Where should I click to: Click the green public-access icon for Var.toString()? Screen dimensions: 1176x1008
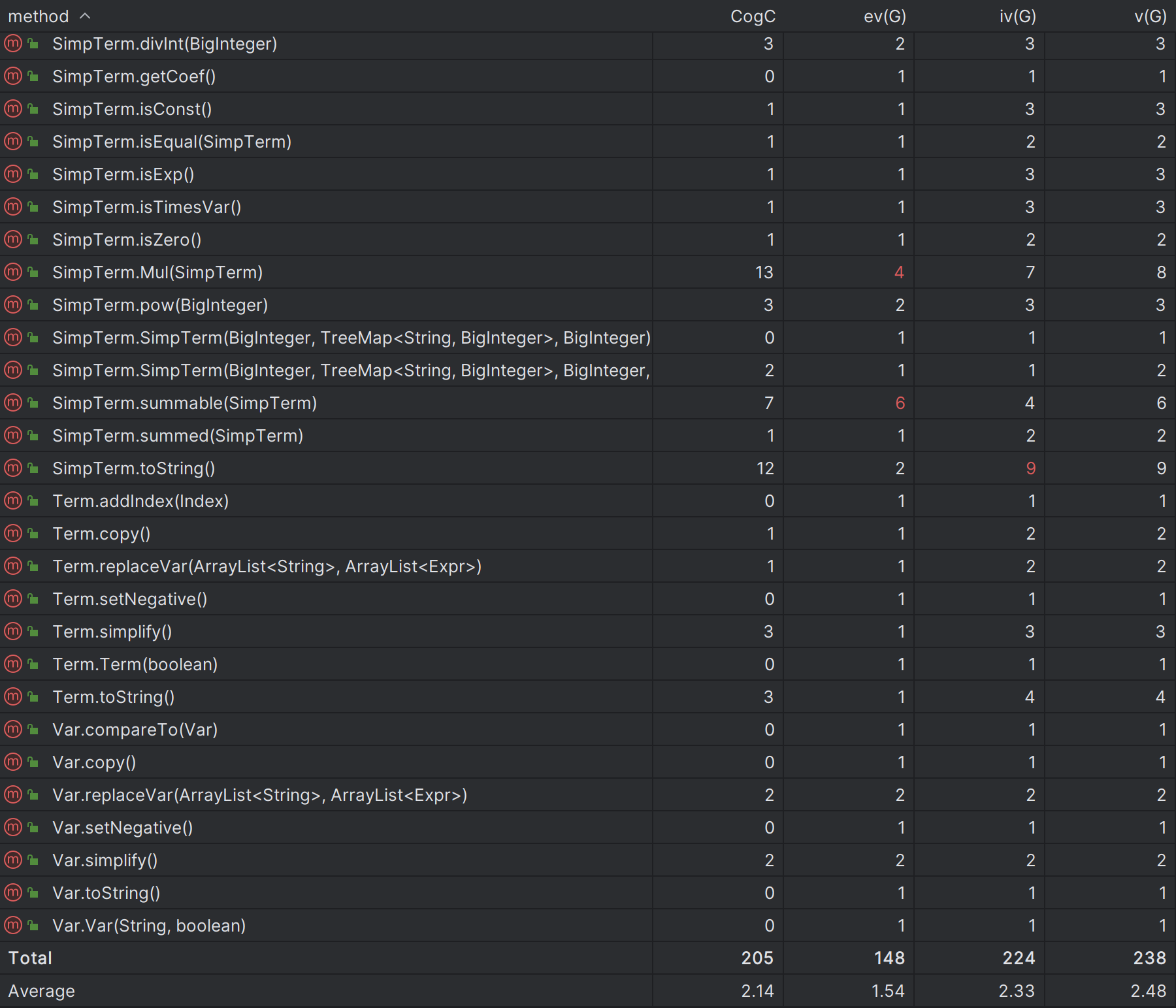point(33,892)
